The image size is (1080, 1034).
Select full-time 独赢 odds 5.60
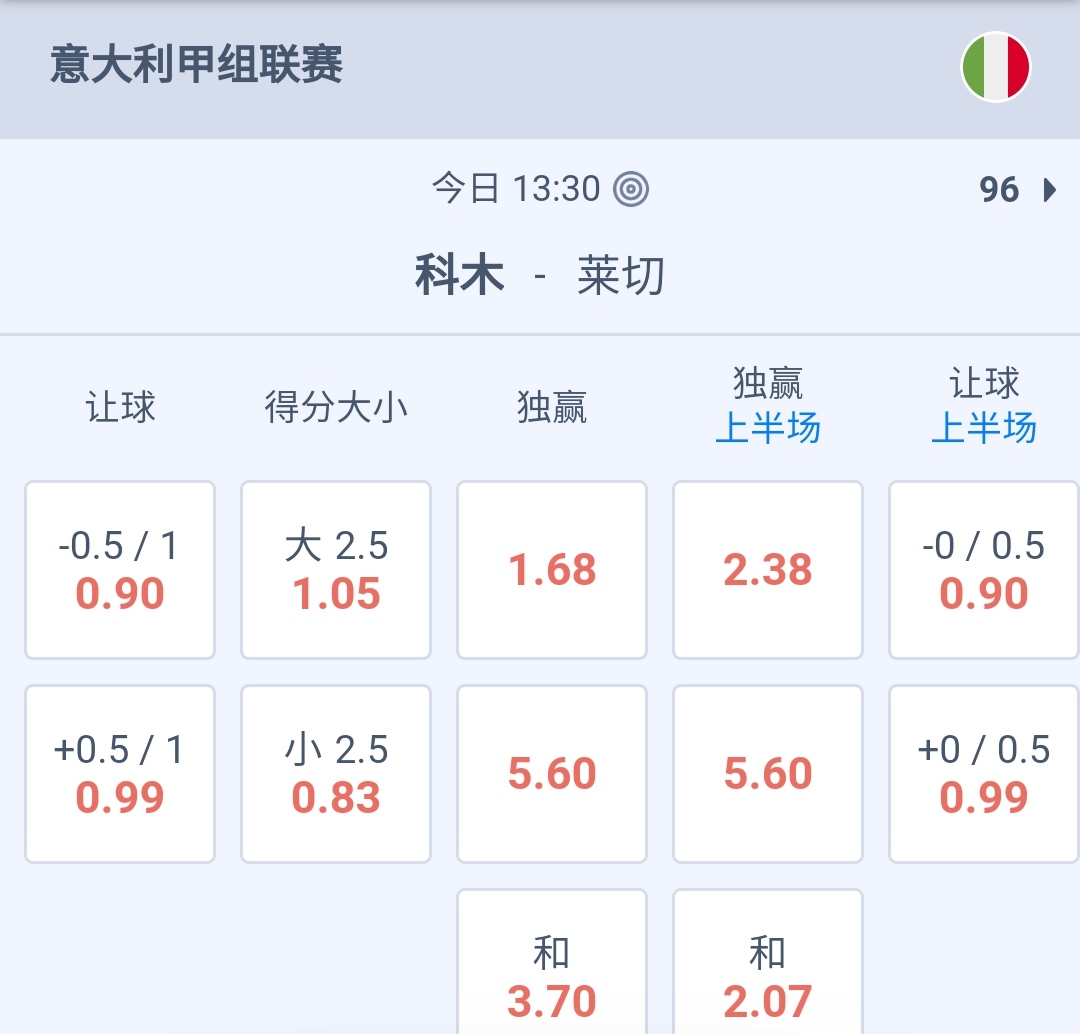(x=552, y=774)
